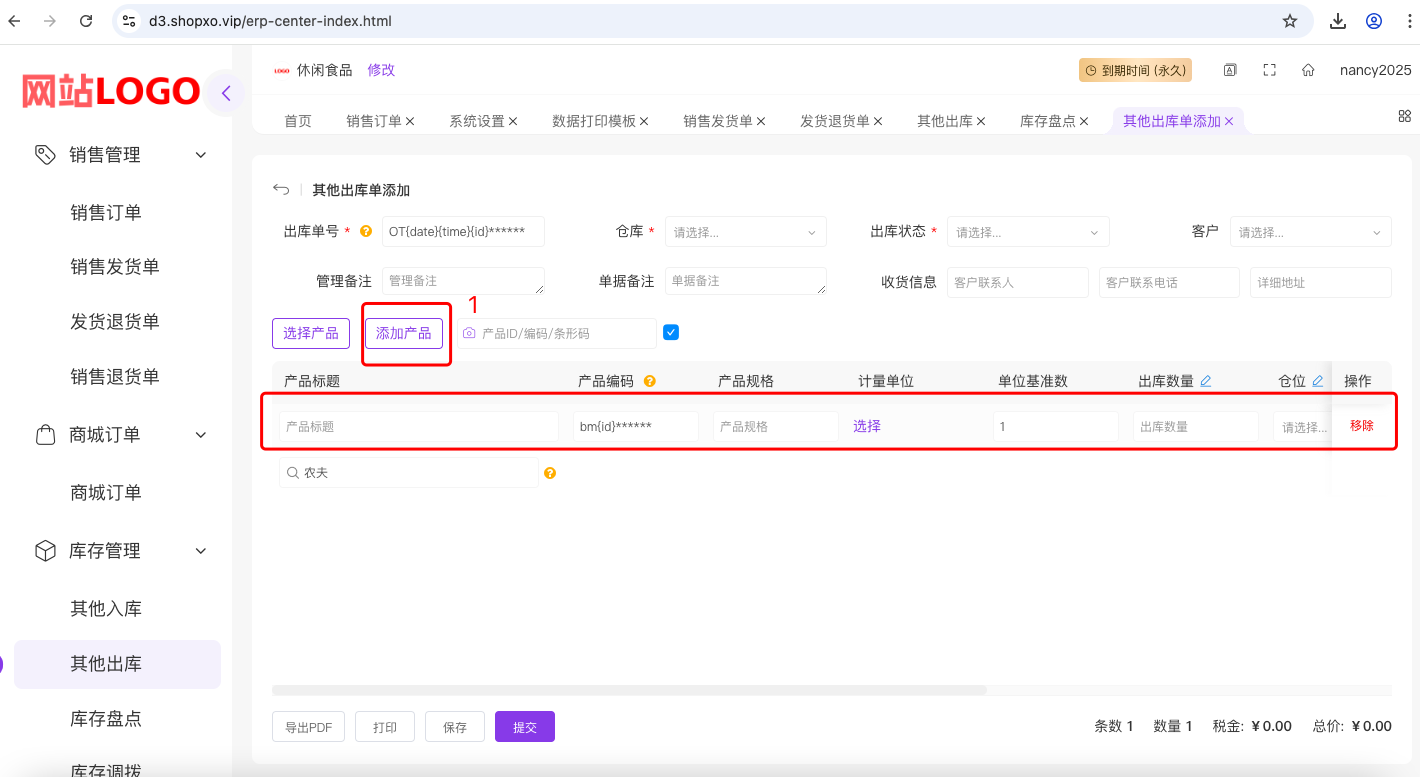Focus the 出库单号 input field
Image resolution: width=1420 pixels, height=777 pixels.
[x=463, y=232]
